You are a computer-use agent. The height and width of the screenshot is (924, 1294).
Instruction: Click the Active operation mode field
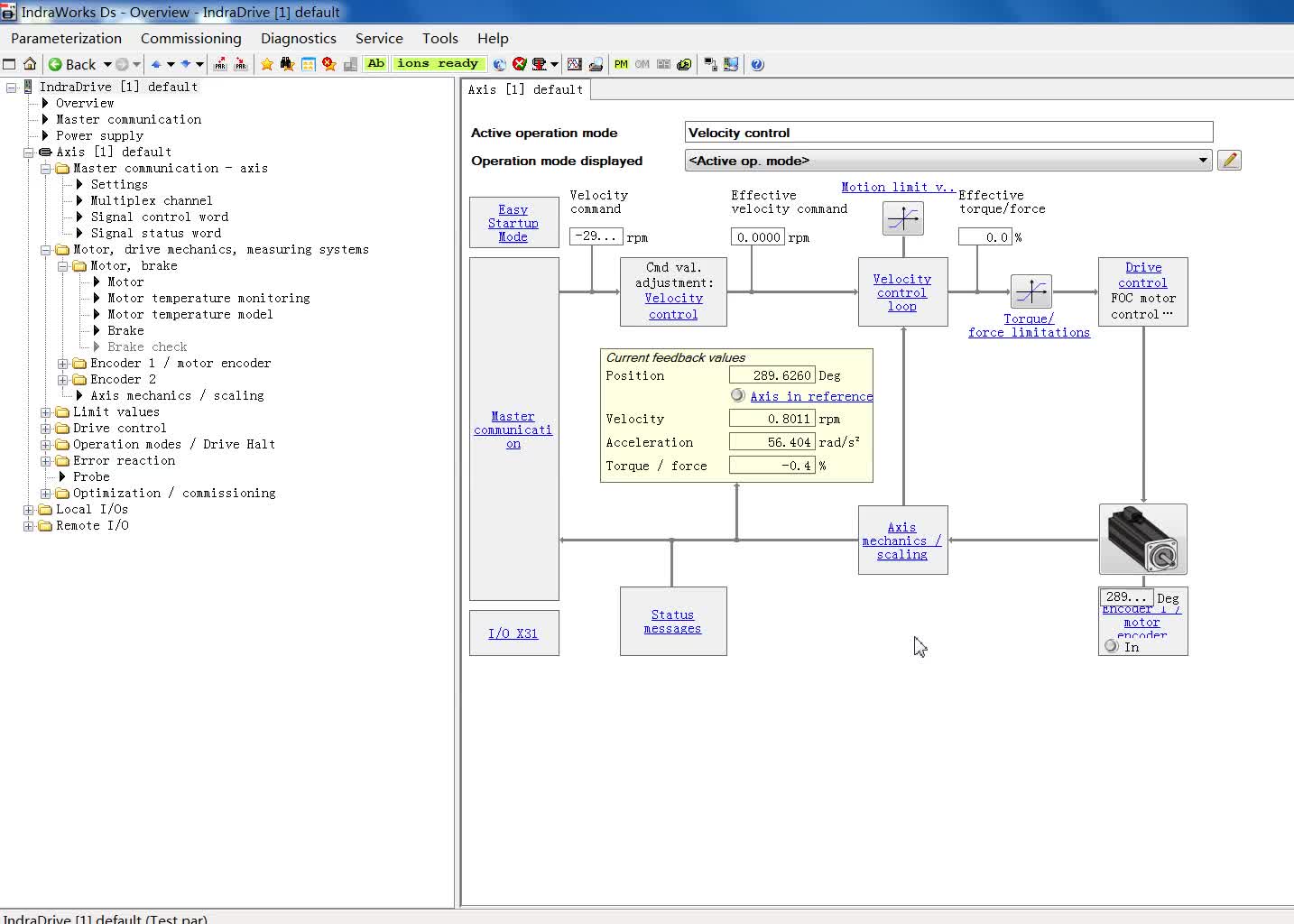coord(948,133)
